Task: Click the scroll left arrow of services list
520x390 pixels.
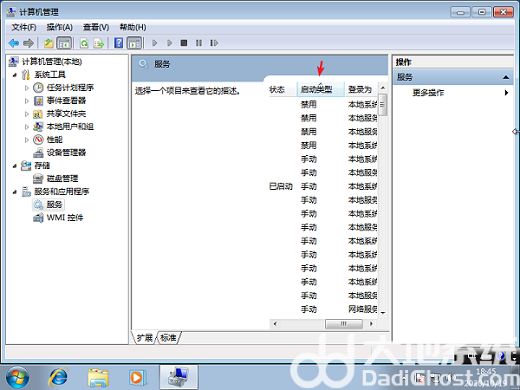Action: pos(275,323)
